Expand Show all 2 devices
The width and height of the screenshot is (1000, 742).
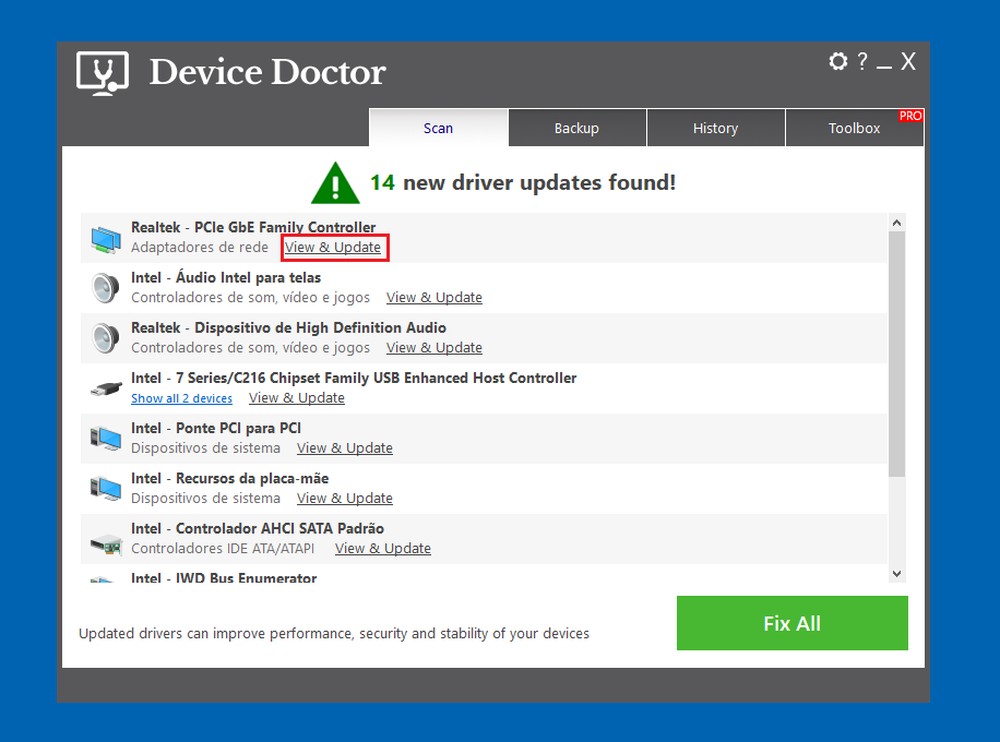181,398
